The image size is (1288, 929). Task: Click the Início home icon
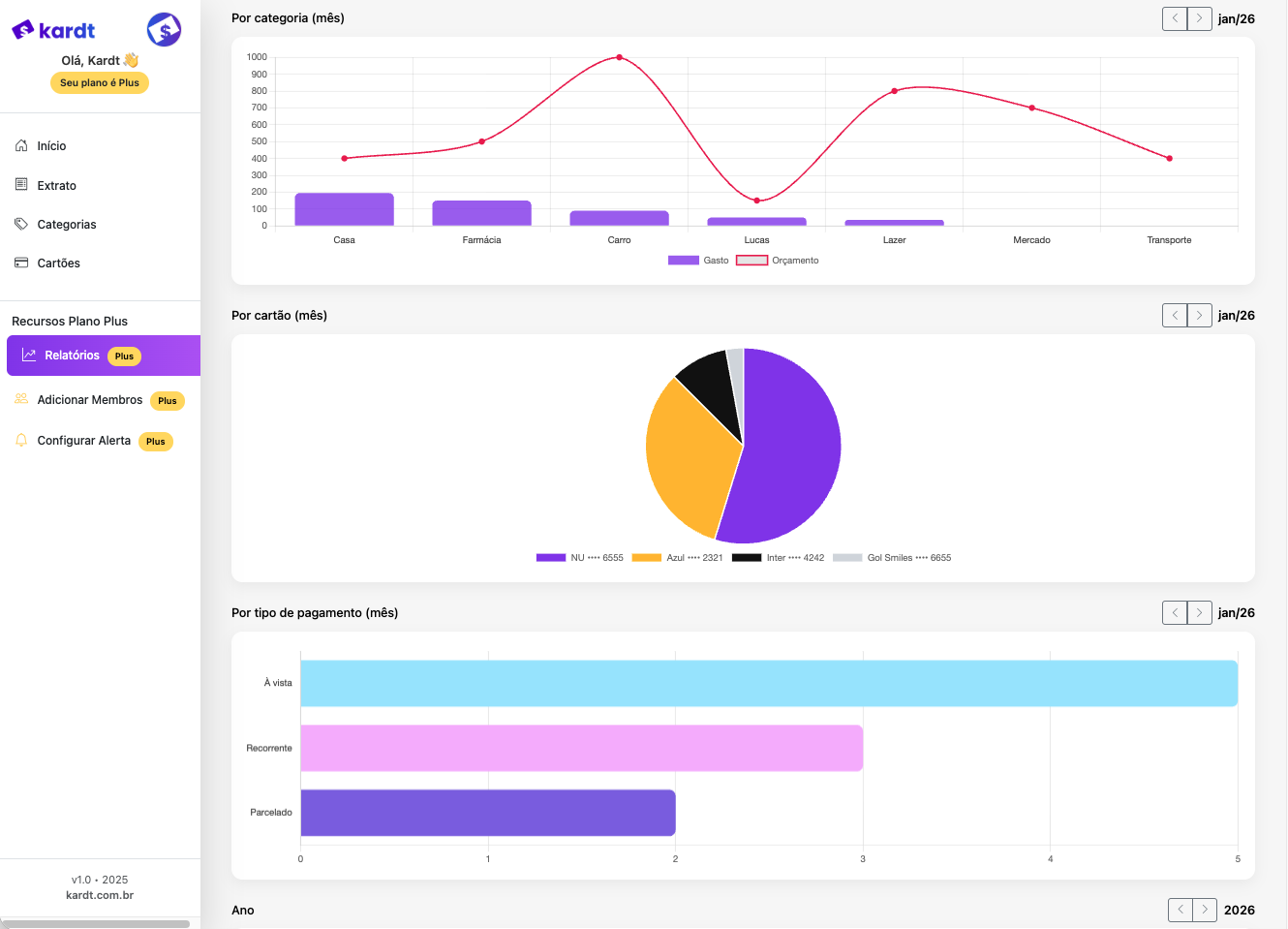pos(21,145)
